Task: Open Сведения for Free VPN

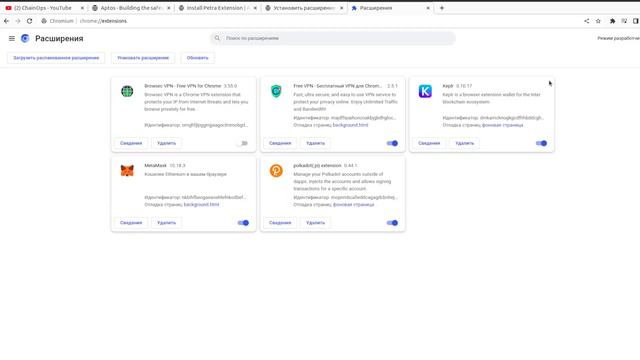Action: (x=280, y=143)
